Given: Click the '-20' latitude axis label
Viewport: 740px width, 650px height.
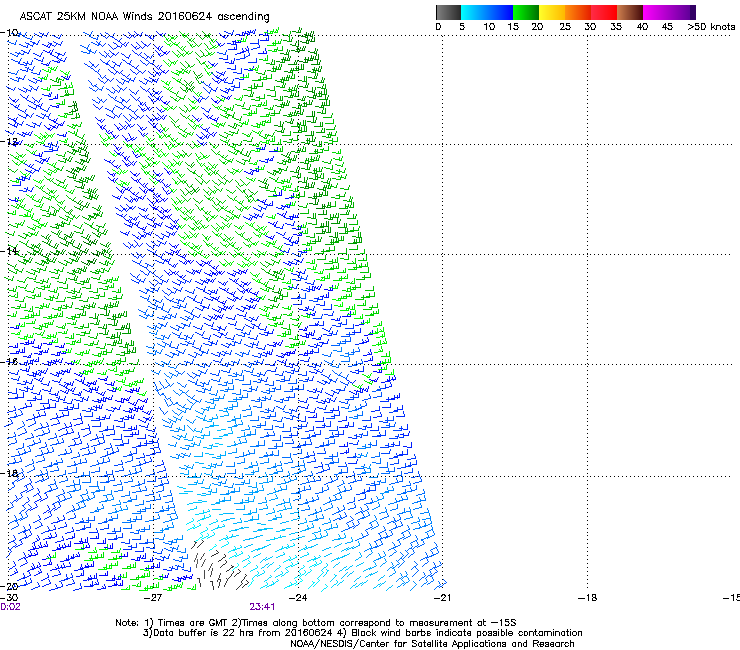Looking at the screenshot, I should [x=9, y=586].
